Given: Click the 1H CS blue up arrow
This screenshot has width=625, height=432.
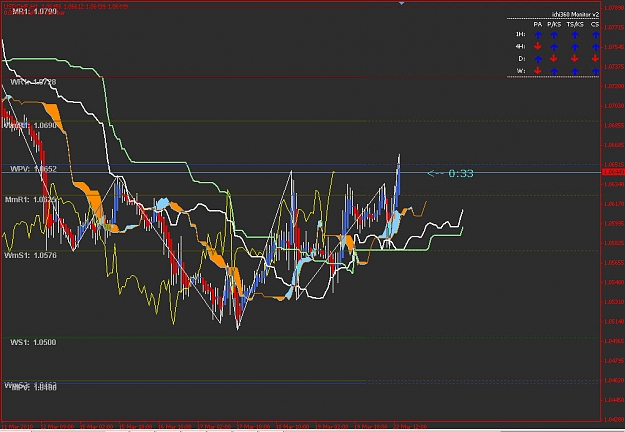Looking at the screenshot, I should [x=596, y=35].
